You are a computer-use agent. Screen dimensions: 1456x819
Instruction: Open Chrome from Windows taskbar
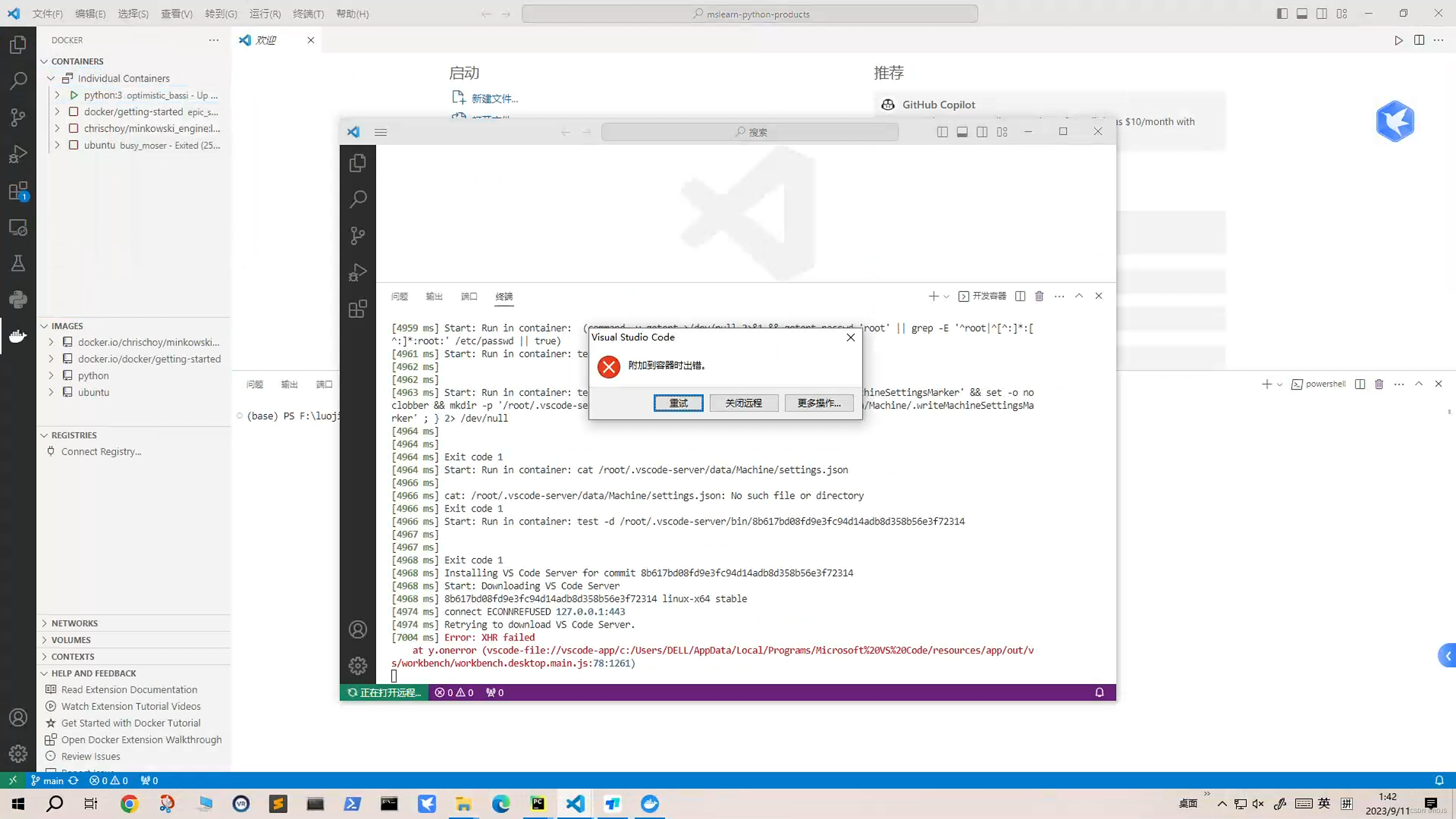pos(129,804)
